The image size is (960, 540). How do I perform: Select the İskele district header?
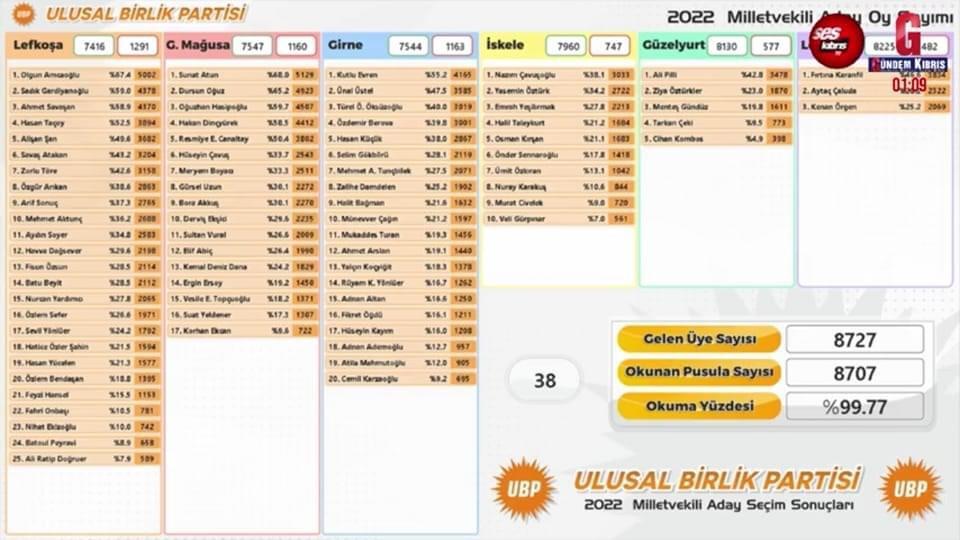point(506,46)
